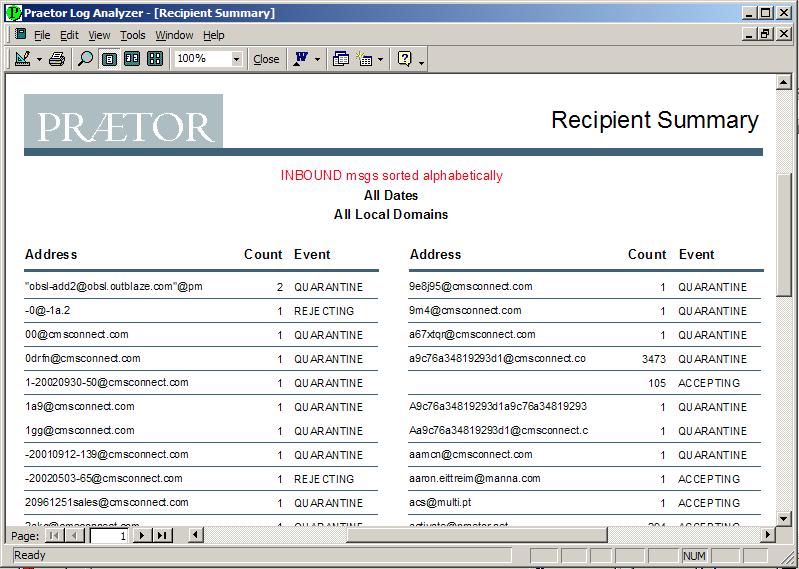Open the view dropdown arrow beside design icon

click(39, 59)
